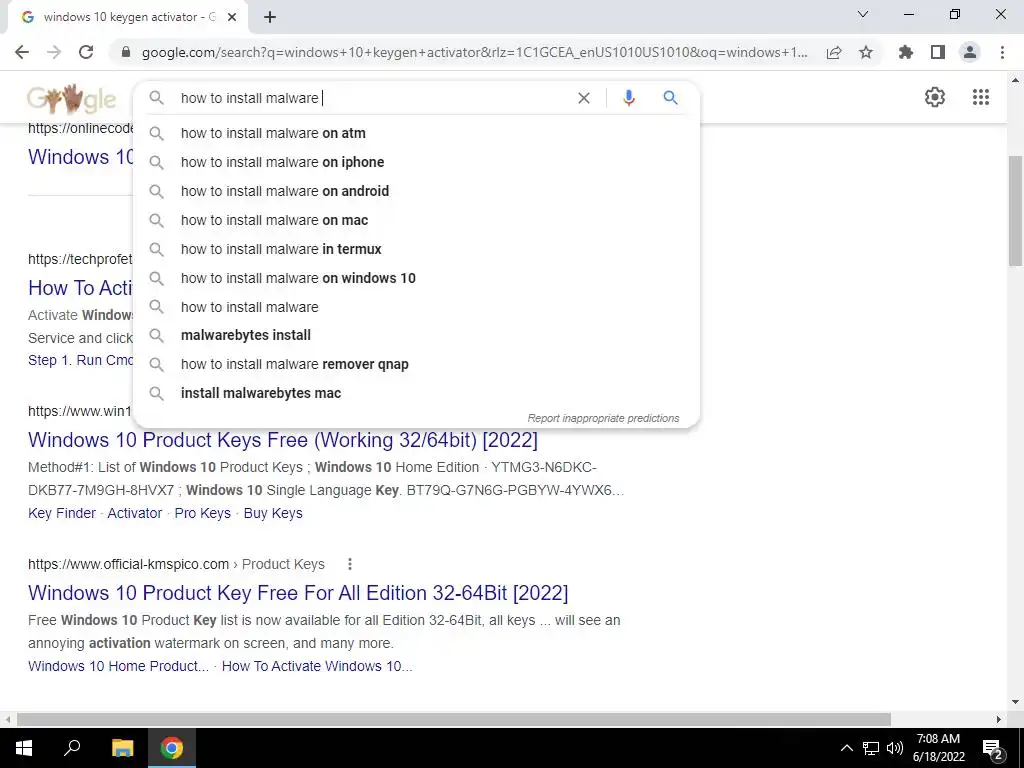Viewport: 1024px width, 768px height.
Task: Open 'Windows 10 Product Key Free For All Edition' result
Action: point(298,593)
